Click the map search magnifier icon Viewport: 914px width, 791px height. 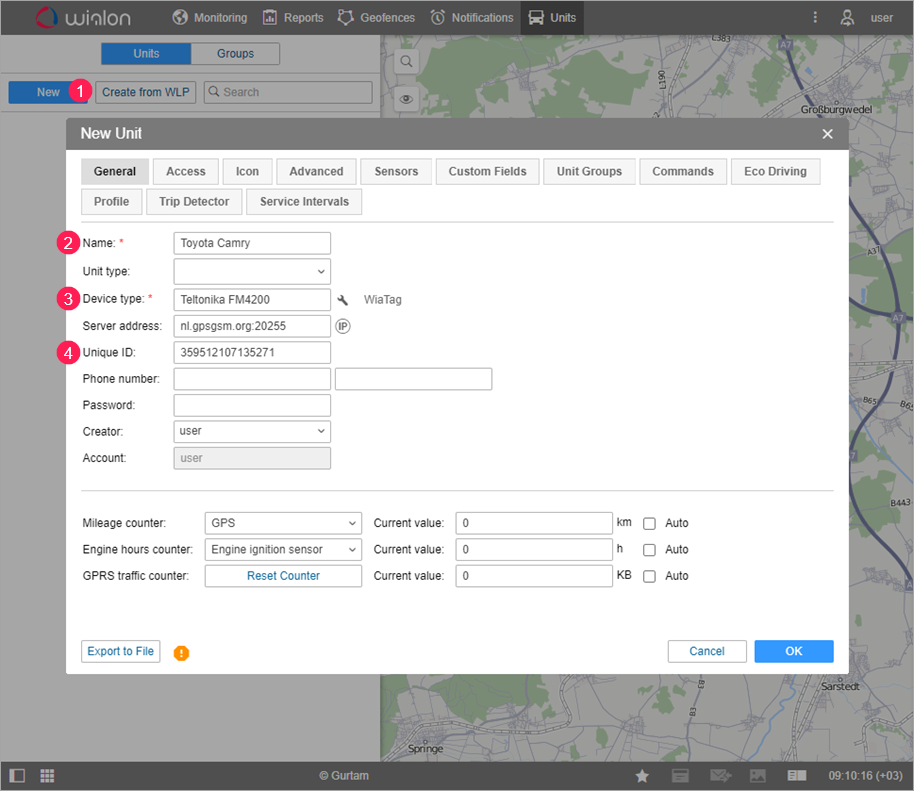[406, 61]
